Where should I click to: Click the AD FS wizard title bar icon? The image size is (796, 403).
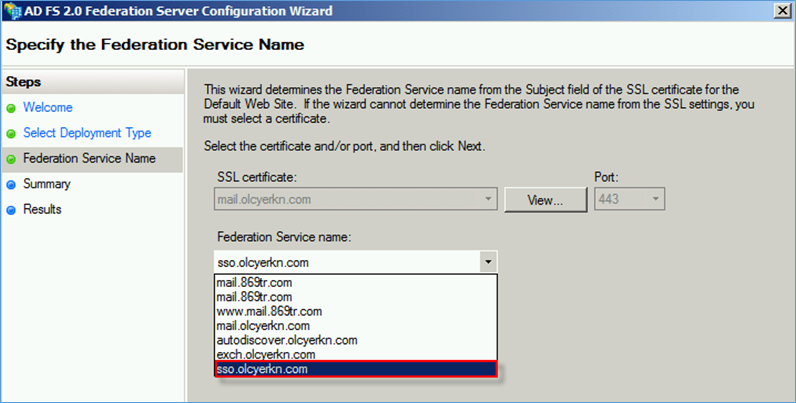click(13, 11)
